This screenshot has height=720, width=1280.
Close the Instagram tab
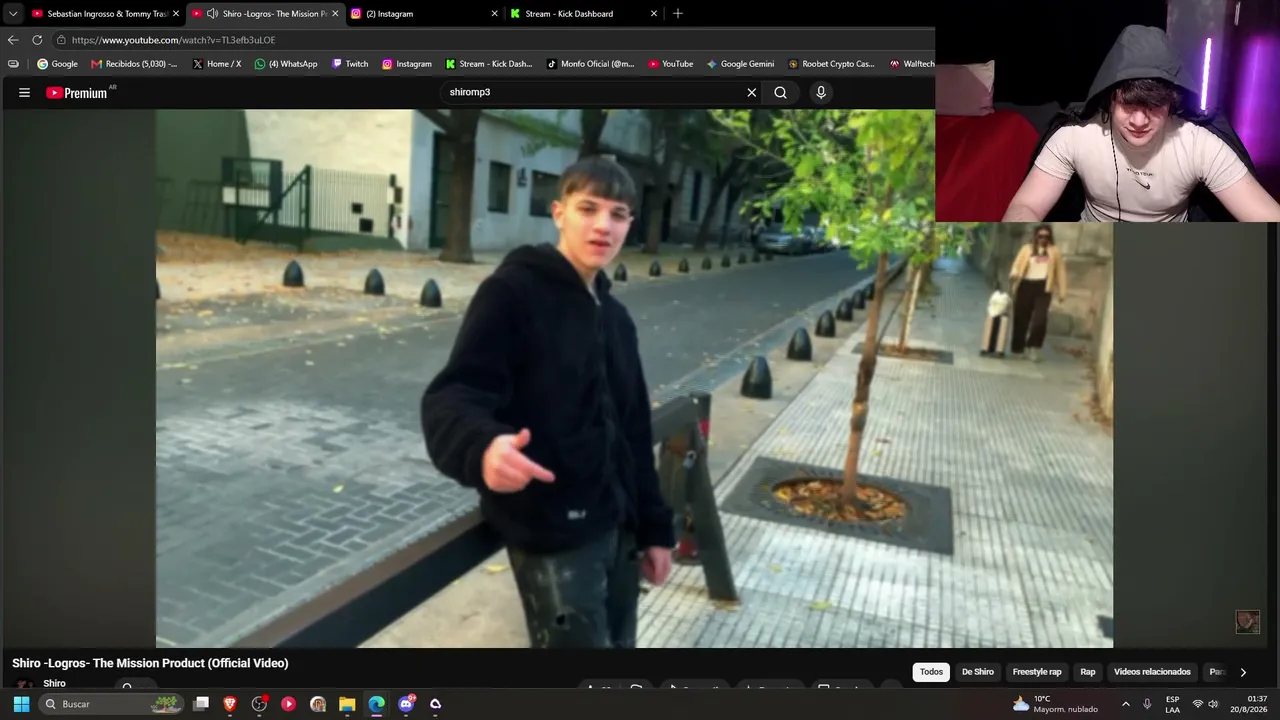(494, 14)
